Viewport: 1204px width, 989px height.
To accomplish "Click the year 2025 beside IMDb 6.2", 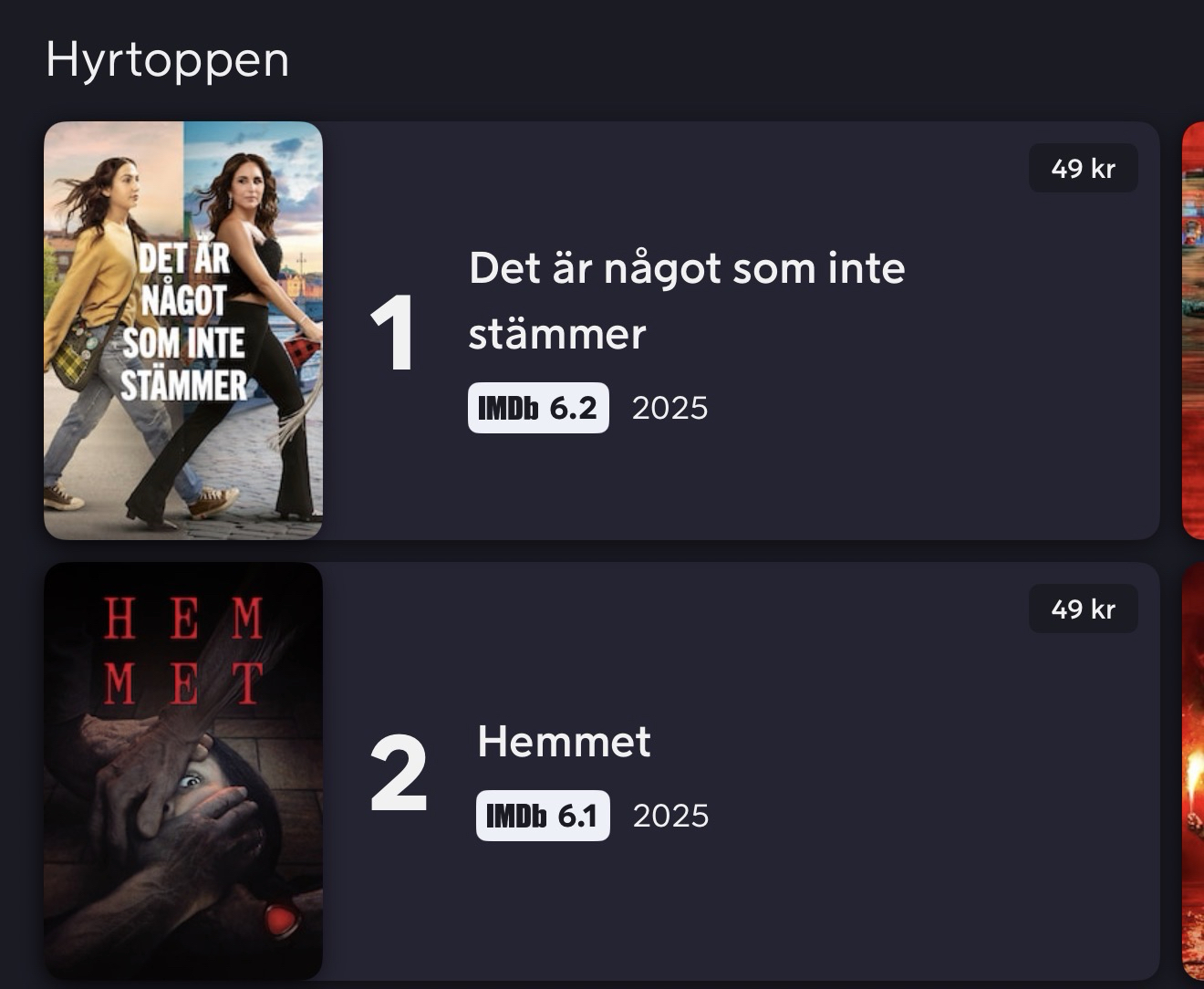I will [669, 408].
